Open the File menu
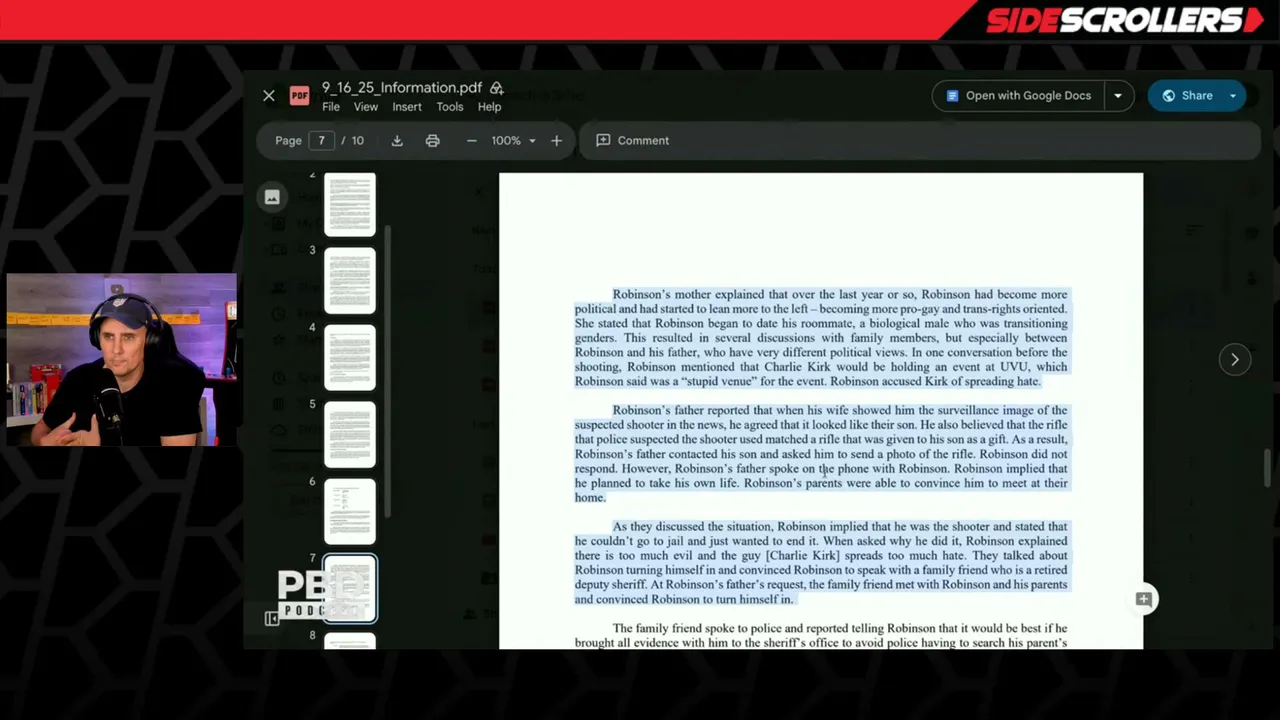 [x=331, y=107]
